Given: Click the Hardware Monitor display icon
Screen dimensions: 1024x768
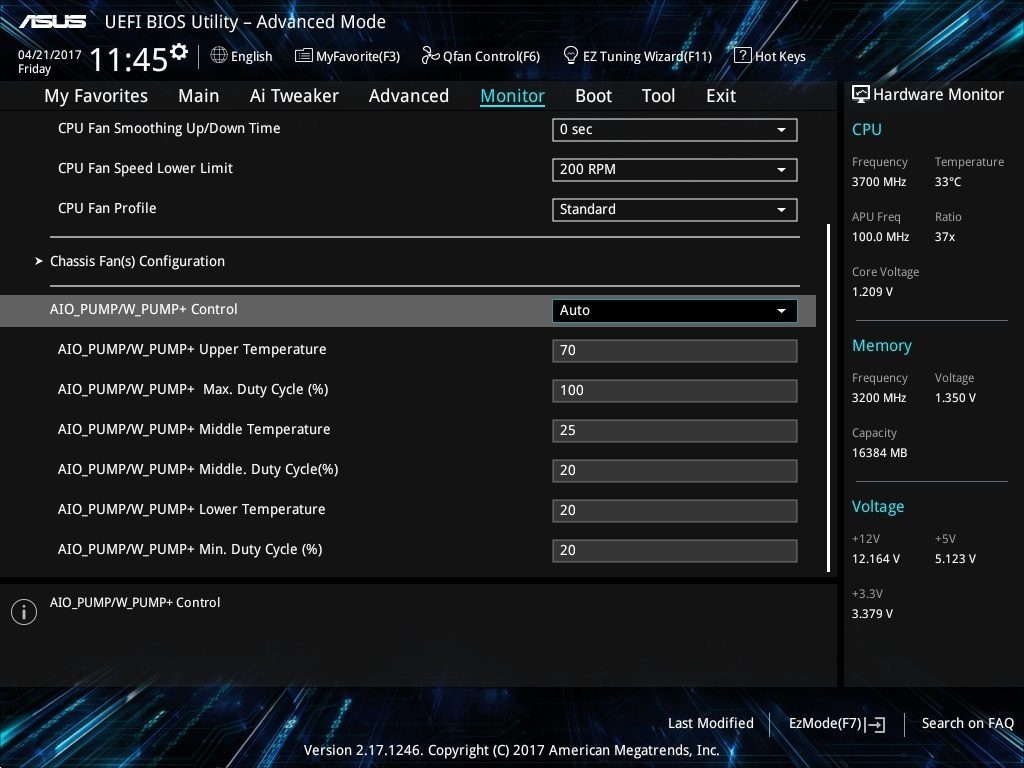Looking at the screenshot, I should pyautogui.click(x=861, y=94).
